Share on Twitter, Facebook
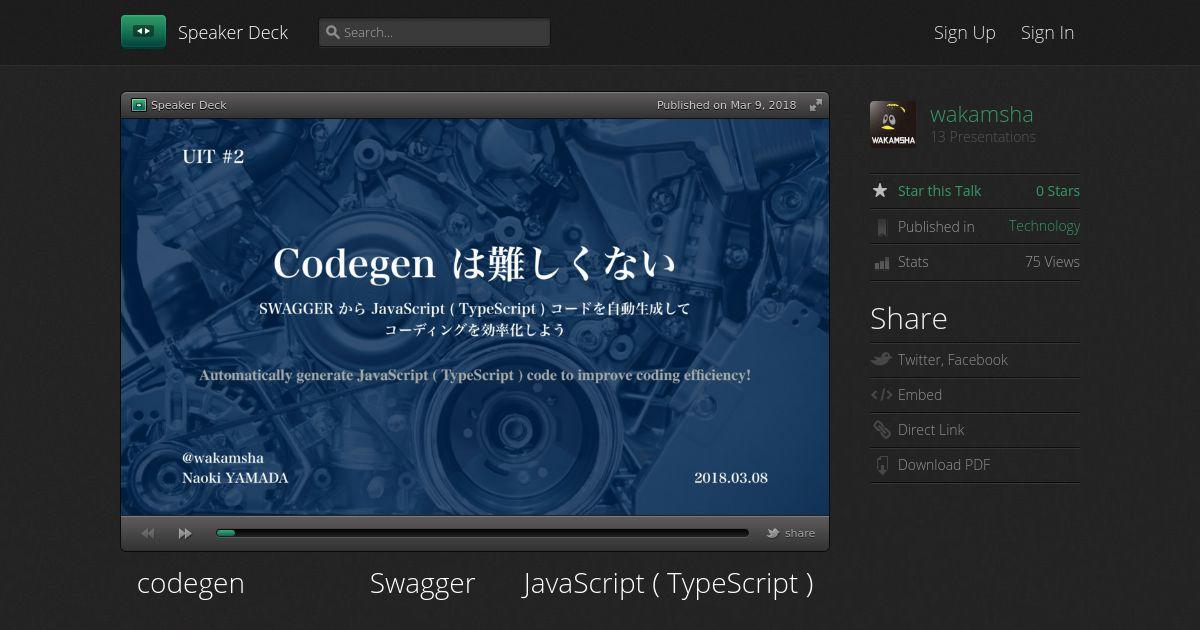 tap(952, 360)
